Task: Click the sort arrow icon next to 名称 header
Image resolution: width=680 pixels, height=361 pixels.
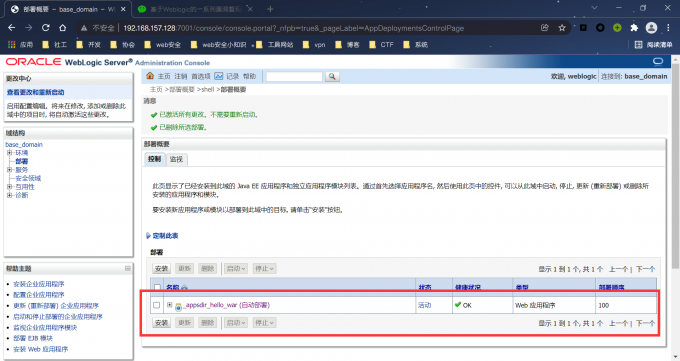Action: tap(184, 287)
